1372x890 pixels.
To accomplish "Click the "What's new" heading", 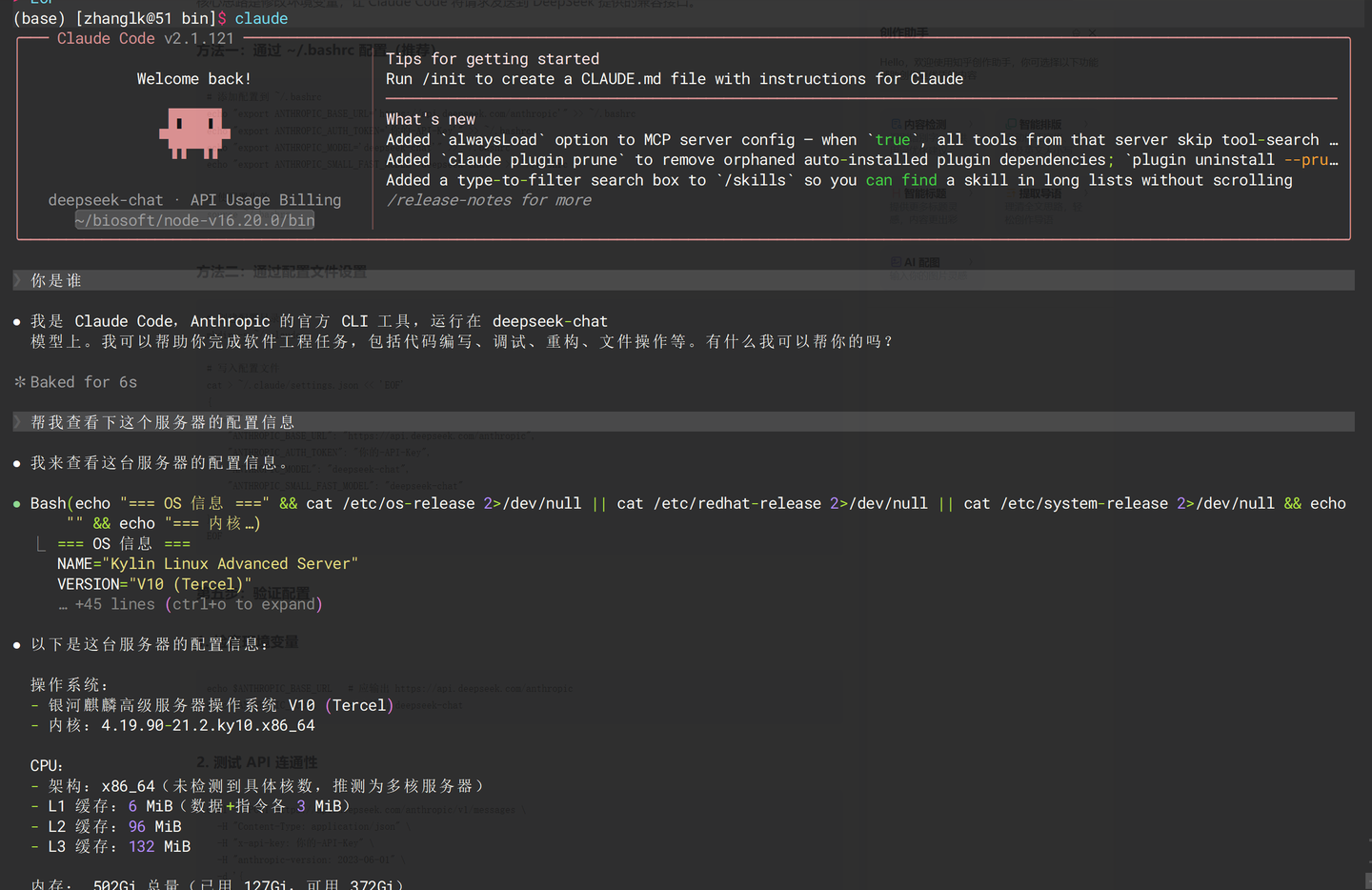I will pyautogui.click(x=431, y=119).
